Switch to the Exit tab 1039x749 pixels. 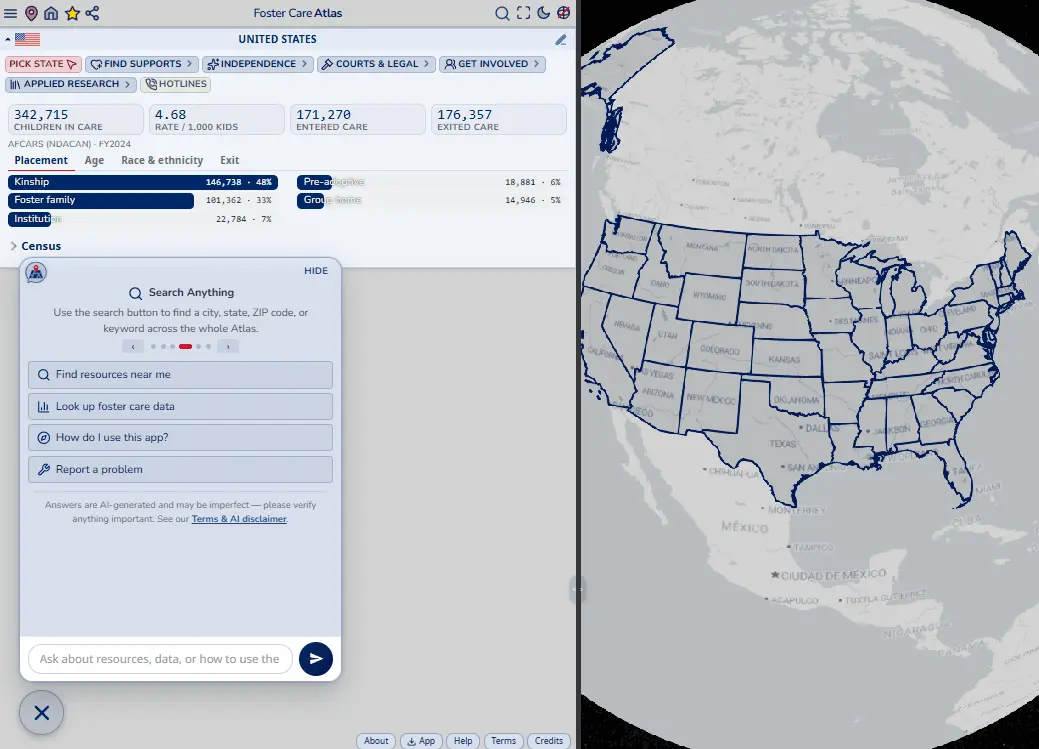coord(229,160)
